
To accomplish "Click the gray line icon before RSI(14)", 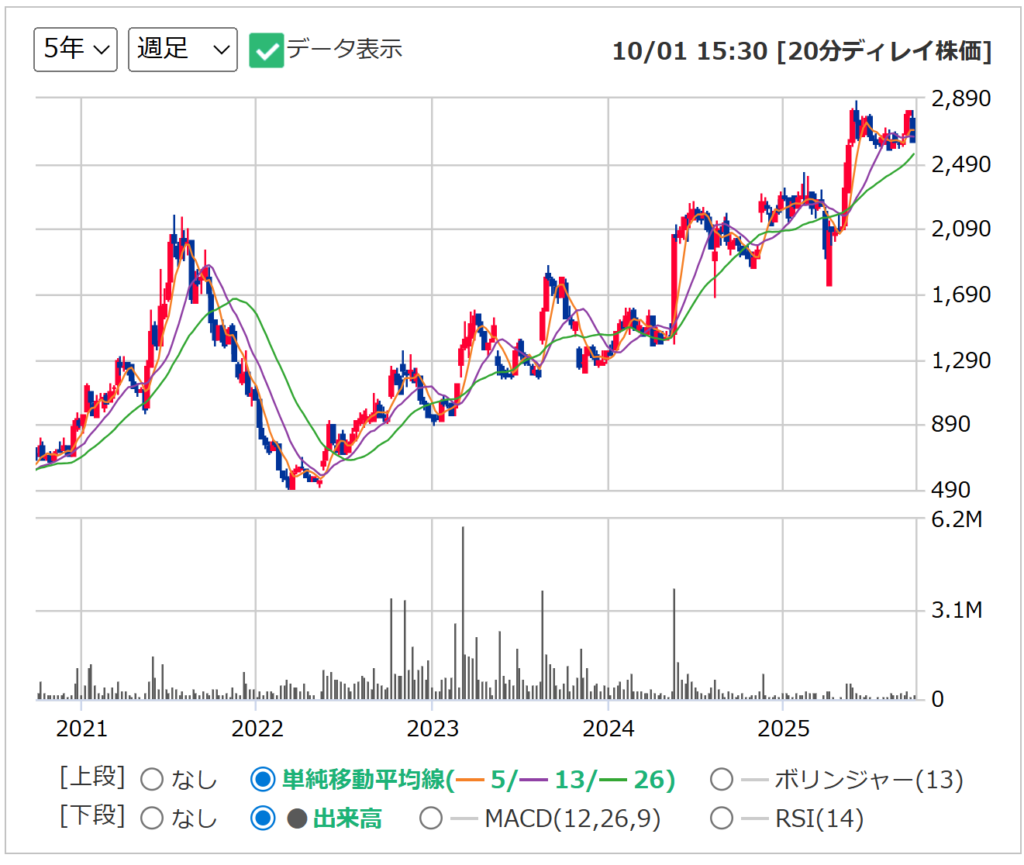I will (x=756, y=818).
